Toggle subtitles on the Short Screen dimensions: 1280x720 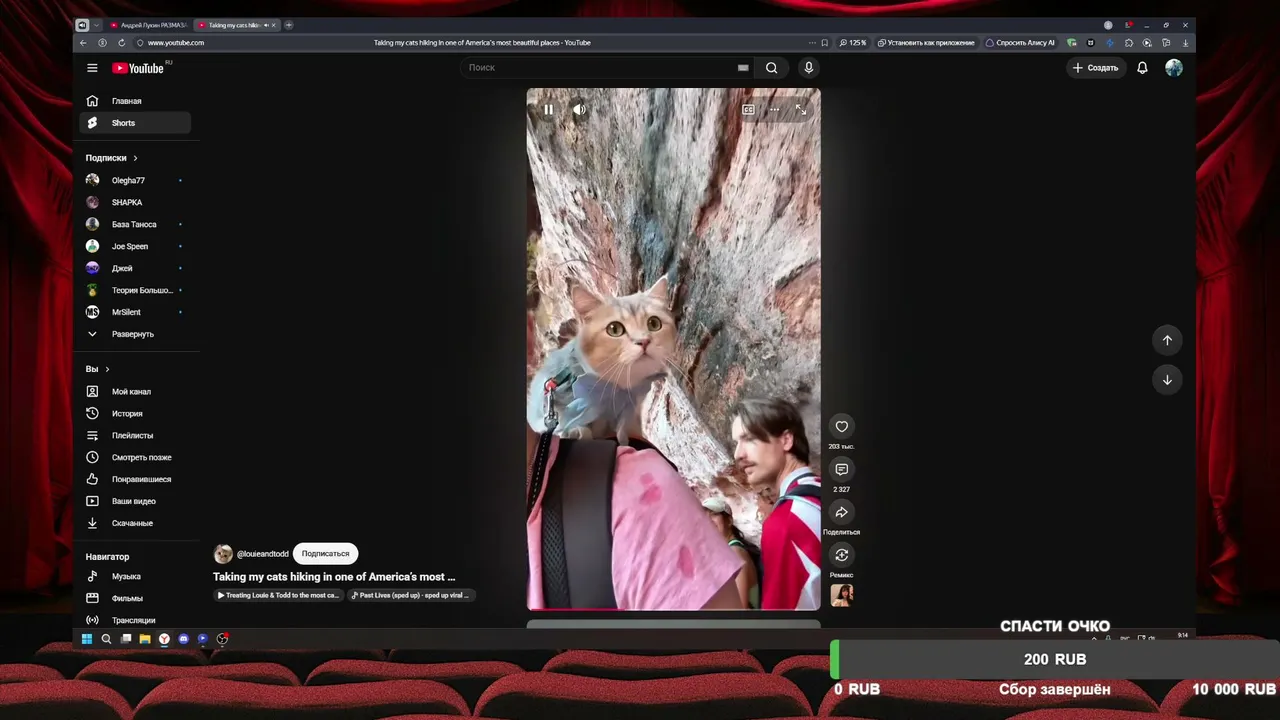pos(748,110)
